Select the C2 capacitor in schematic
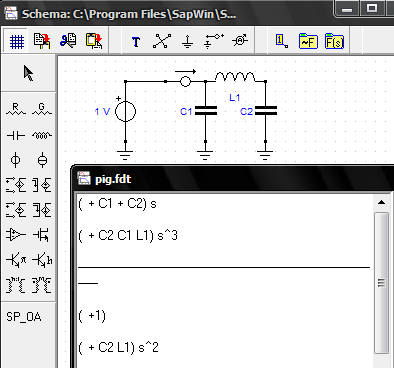The height and width of the screenshot is (368, 394). tap(266, 111)
